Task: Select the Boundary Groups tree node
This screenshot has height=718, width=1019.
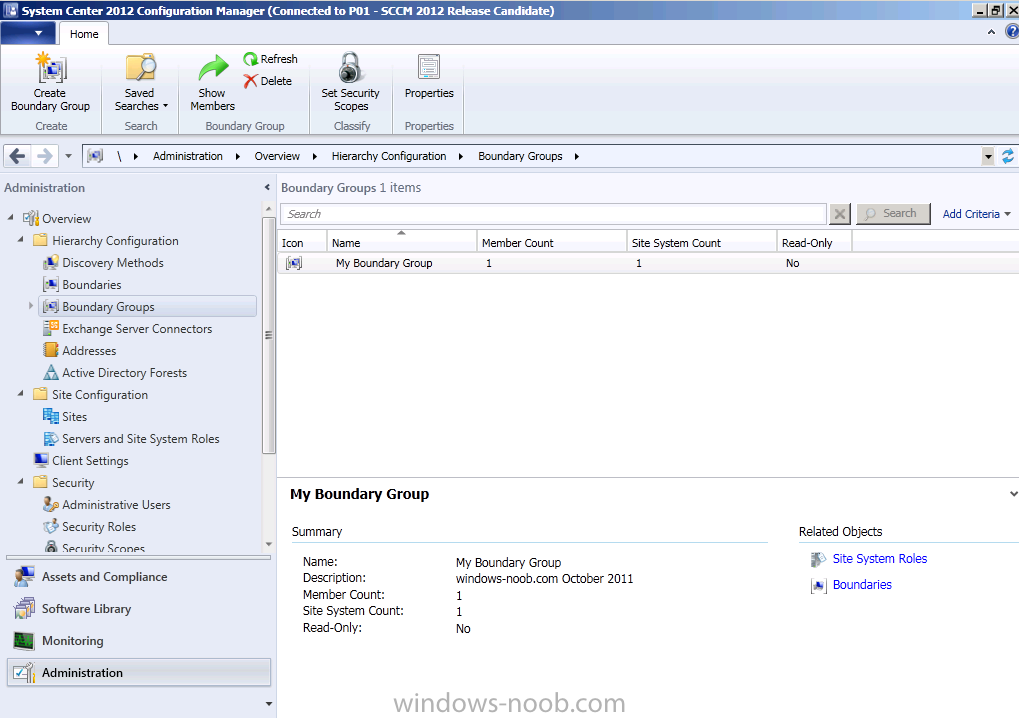Action: [148, 307]
